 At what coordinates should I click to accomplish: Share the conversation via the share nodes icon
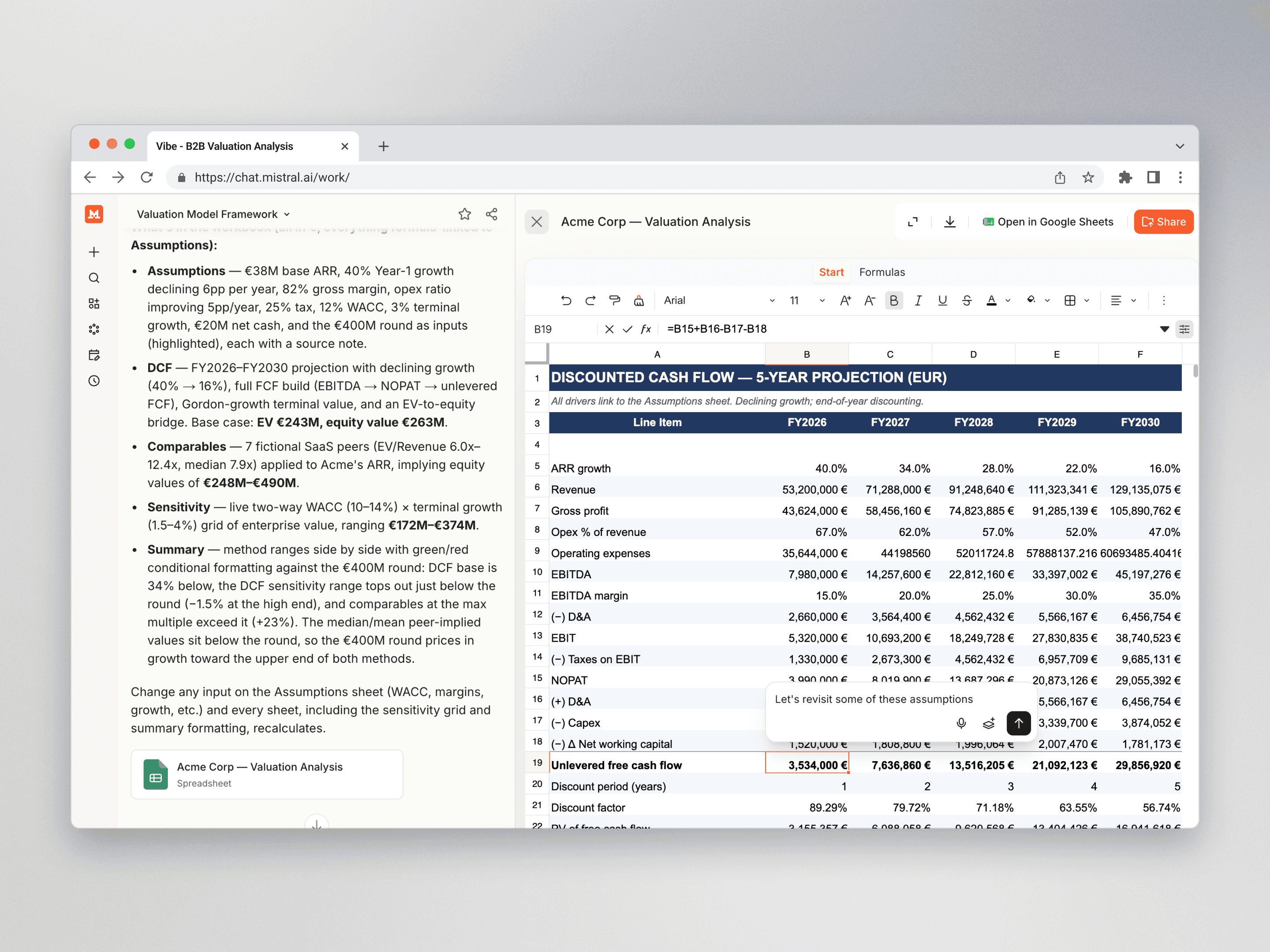point(492,214)
